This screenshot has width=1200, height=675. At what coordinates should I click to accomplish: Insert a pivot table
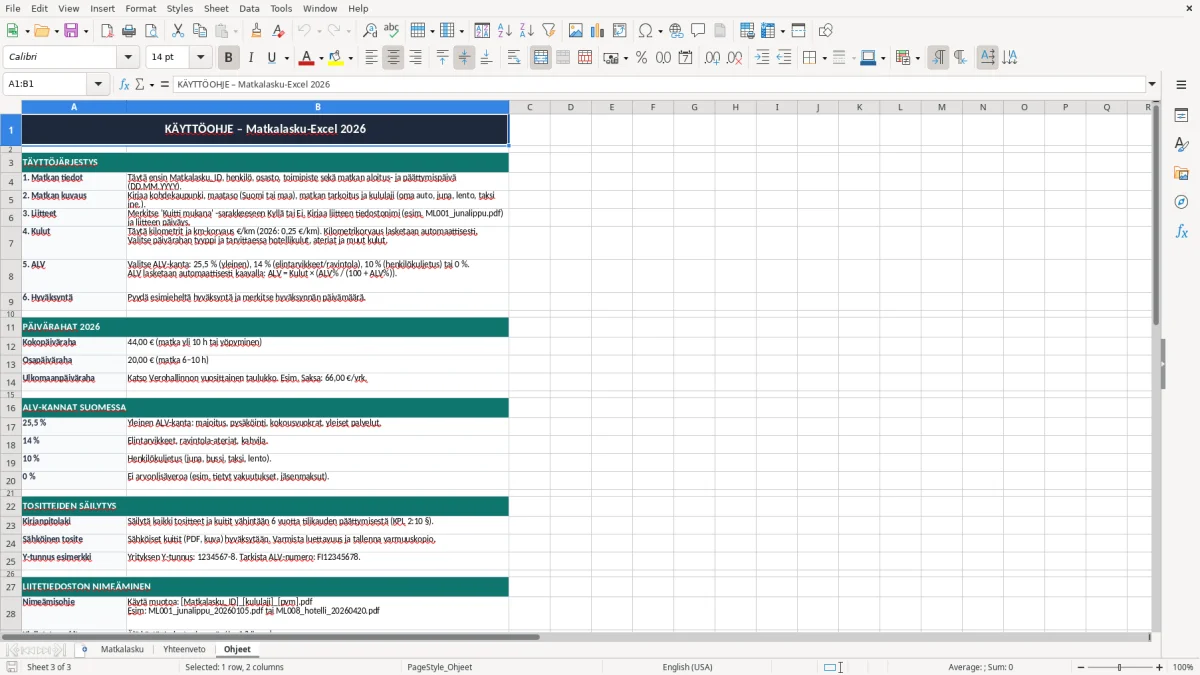click(620, 31)
